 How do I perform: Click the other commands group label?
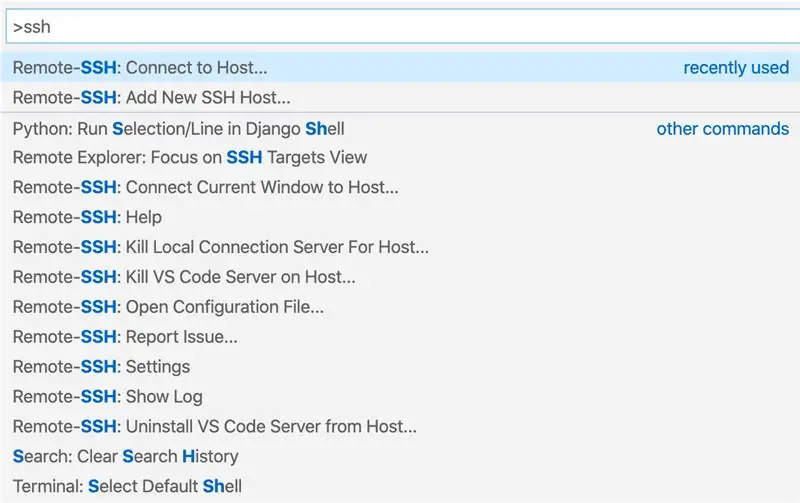722,129
